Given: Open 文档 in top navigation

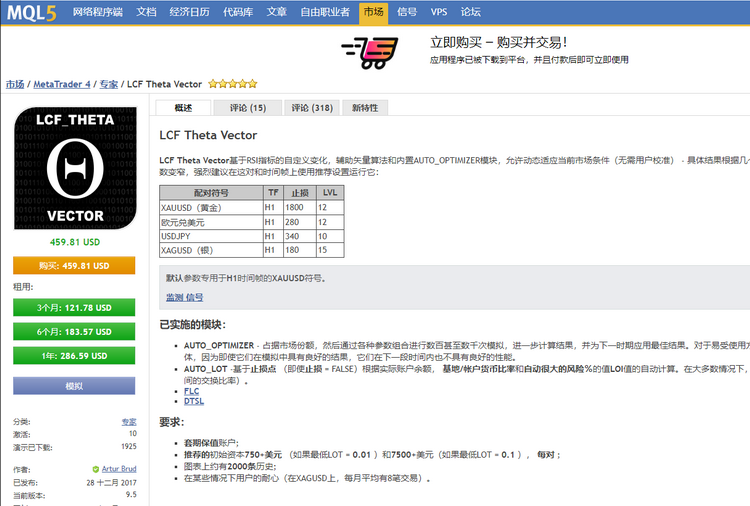Looking at the screenshot, I should (x=146, y=12).
